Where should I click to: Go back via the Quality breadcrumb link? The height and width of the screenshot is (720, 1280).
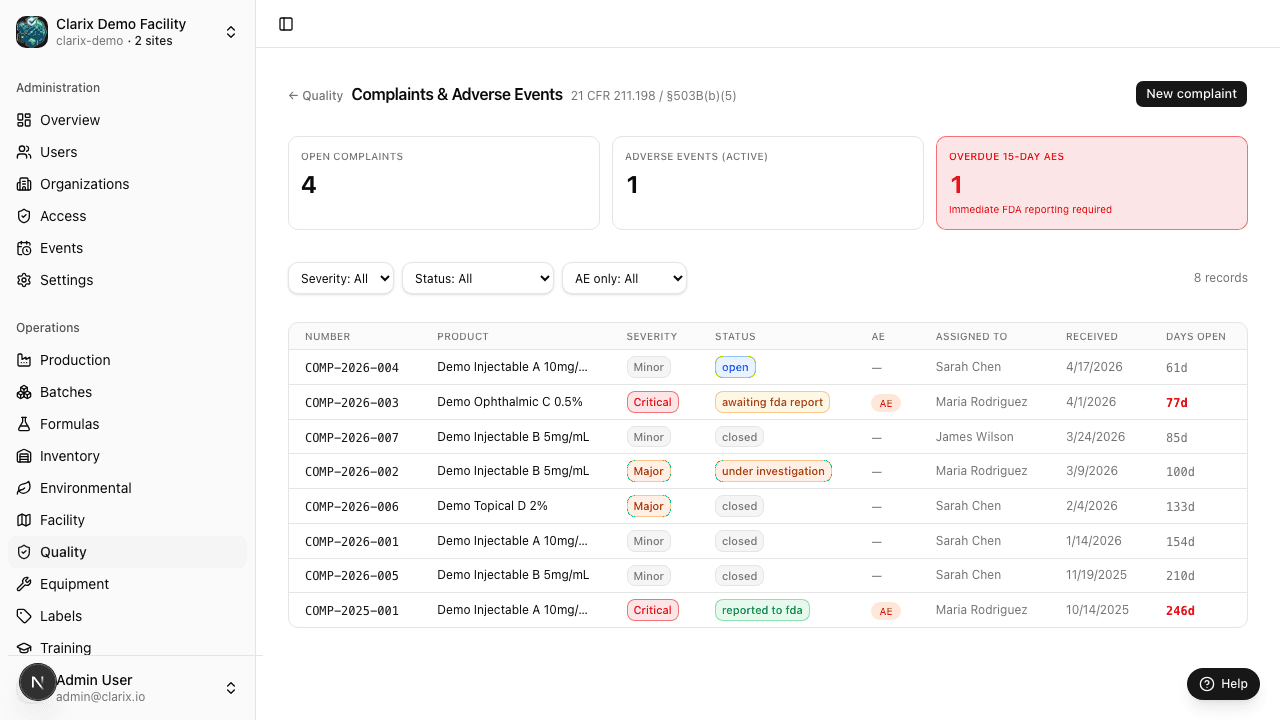click(x=316, y=96)
